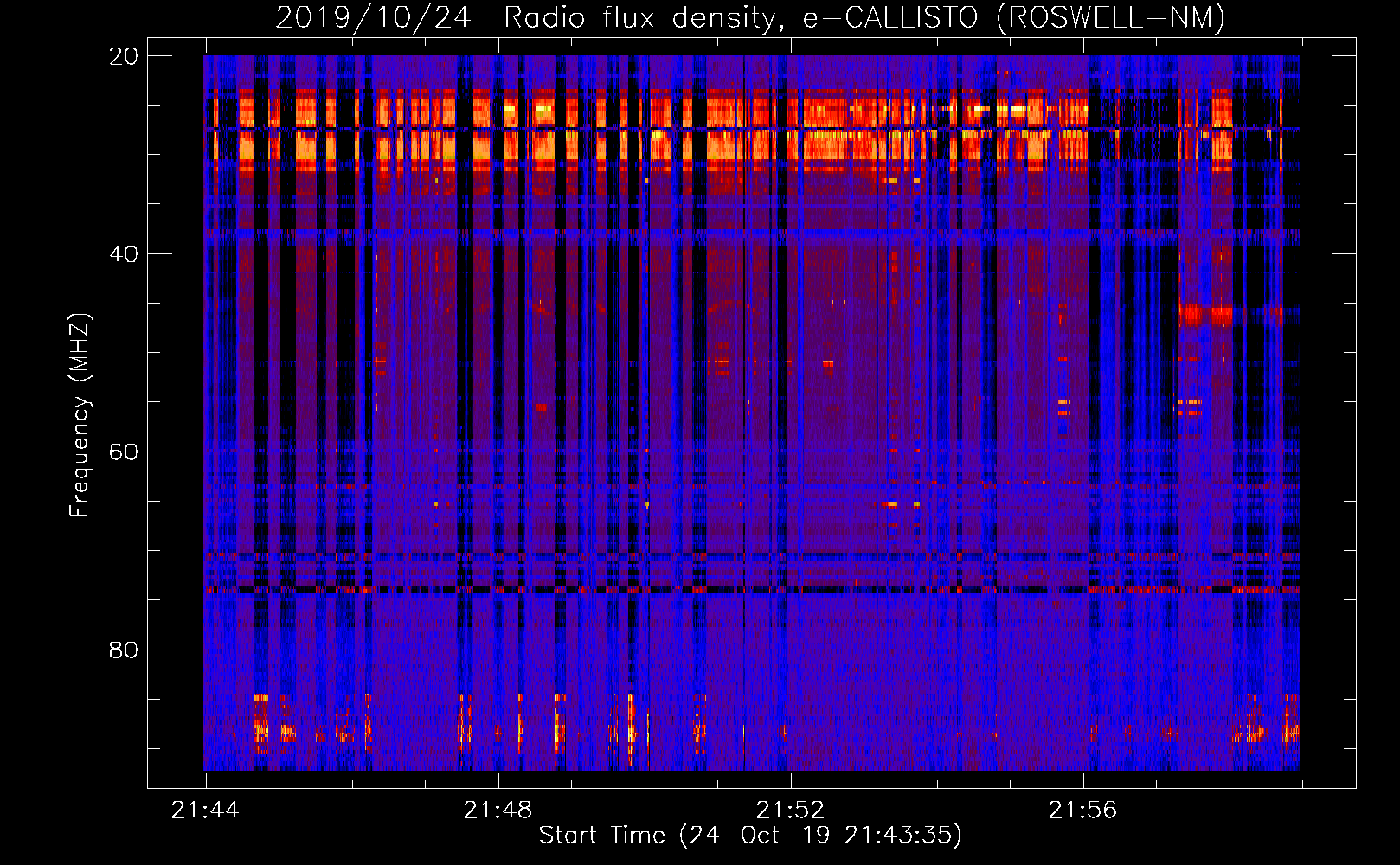Click the 60 frequency tick label
The height and width of the screenshot is (865, 1400).
click(124, 452)
